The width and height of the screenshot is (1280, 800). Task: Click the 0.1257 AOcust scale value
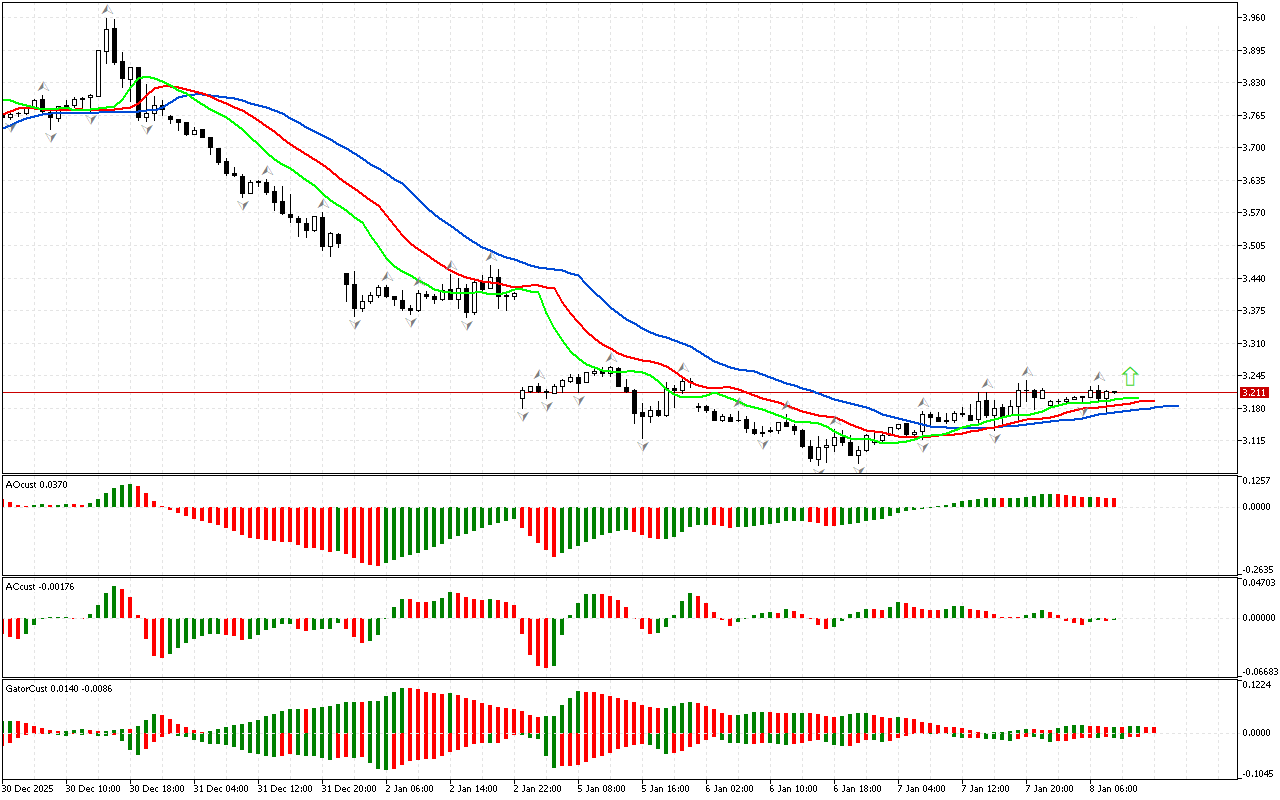(x=1256, y=481)
